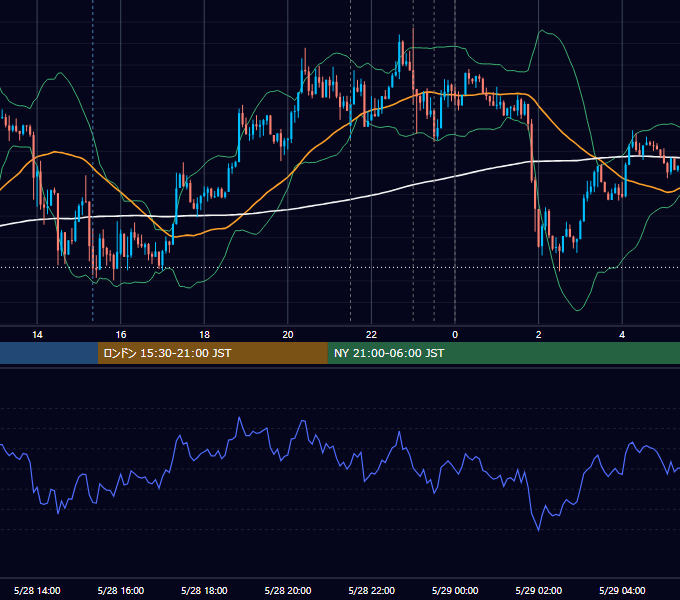Click the '5/28 20:00' timestamp label
Viewport: 680px width, 600px height.
point(288,590)
